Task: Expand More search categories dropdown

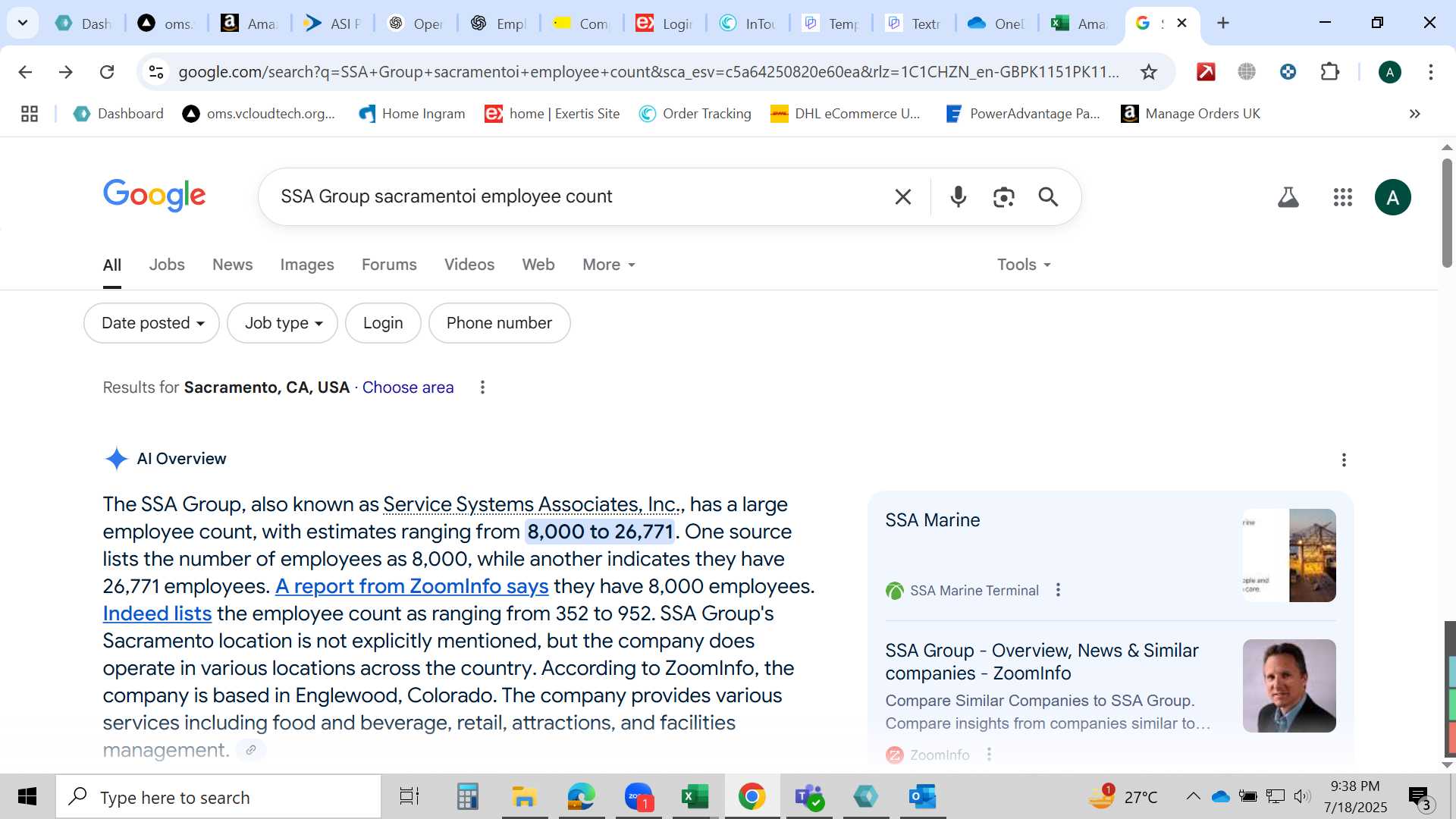Action: coord(608,265)
